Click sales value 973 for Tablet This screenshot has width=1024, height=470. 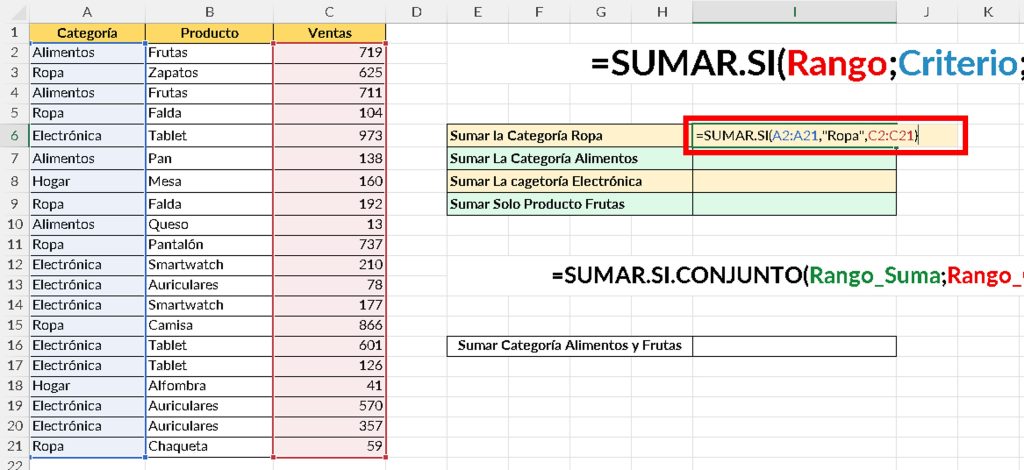click(329, 135)
